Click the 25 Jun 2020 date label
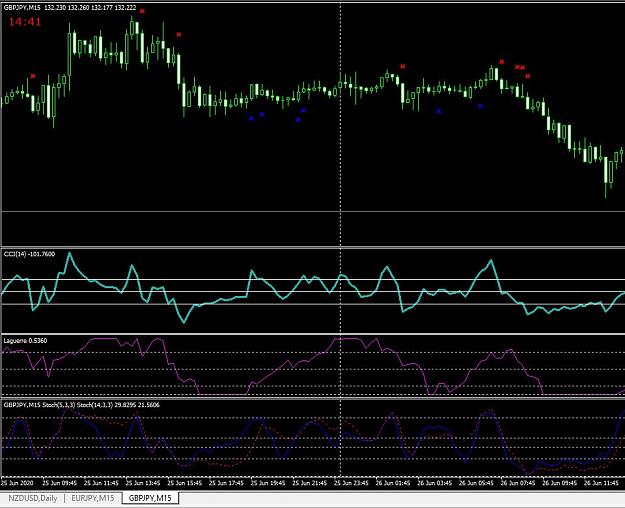 (17, 483)
